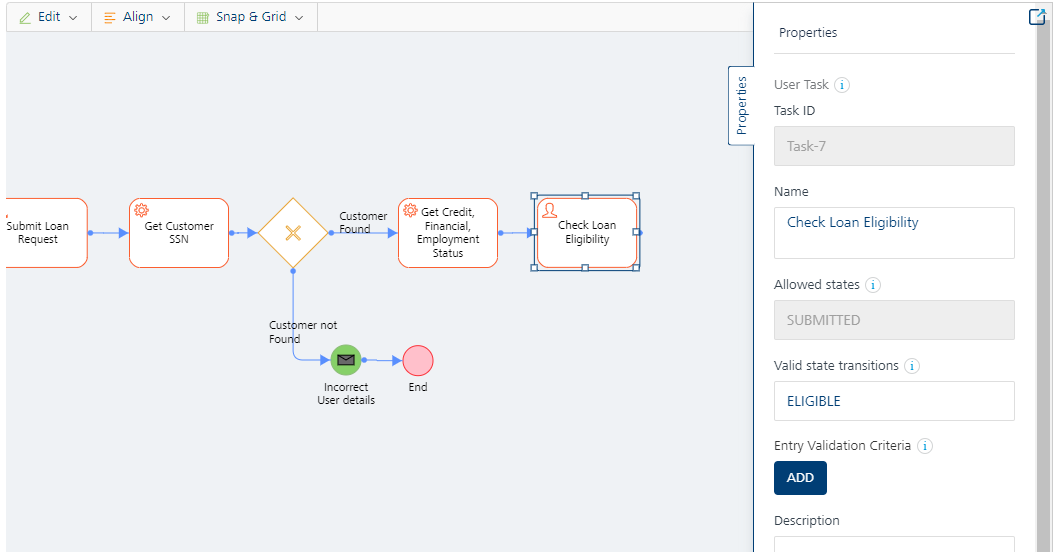This screenshot has height=552, width=1058.
Task: Click the Valid state transitions ELIGIBLE field
Action: 894,401
